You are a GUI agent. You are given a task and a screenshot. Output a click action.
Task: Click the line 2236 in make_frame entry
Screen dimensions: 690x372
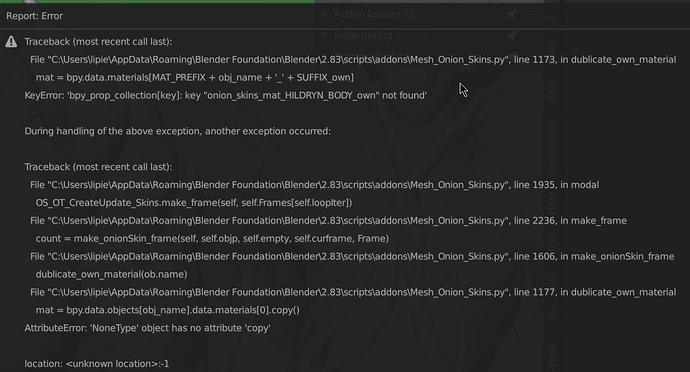click(328, 221)
